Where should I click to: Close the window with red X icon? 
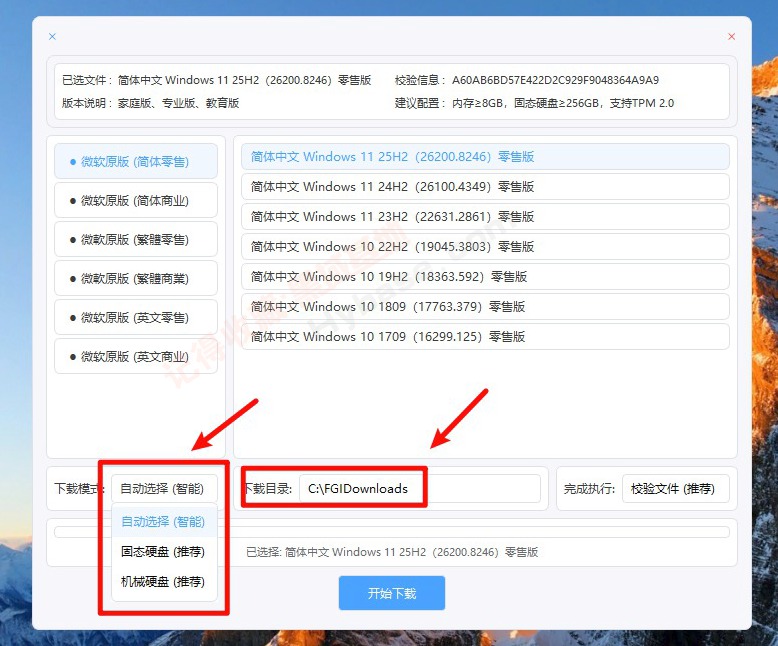click(731, 37)
